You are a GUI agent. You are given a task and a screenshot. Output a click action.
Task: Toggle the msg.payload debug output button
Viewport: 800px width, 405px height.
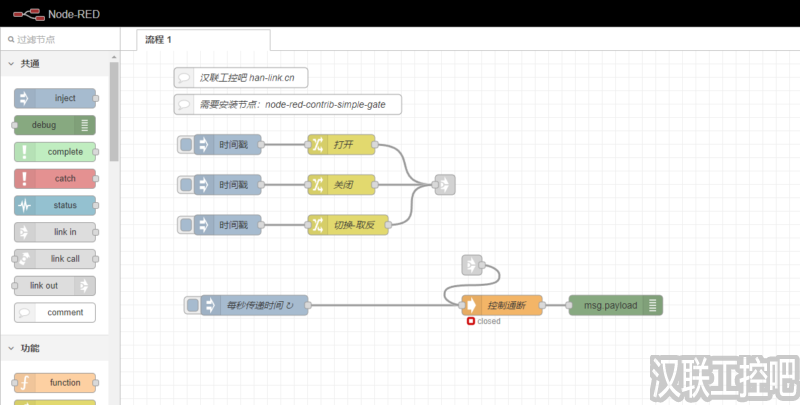coord(654,306)
